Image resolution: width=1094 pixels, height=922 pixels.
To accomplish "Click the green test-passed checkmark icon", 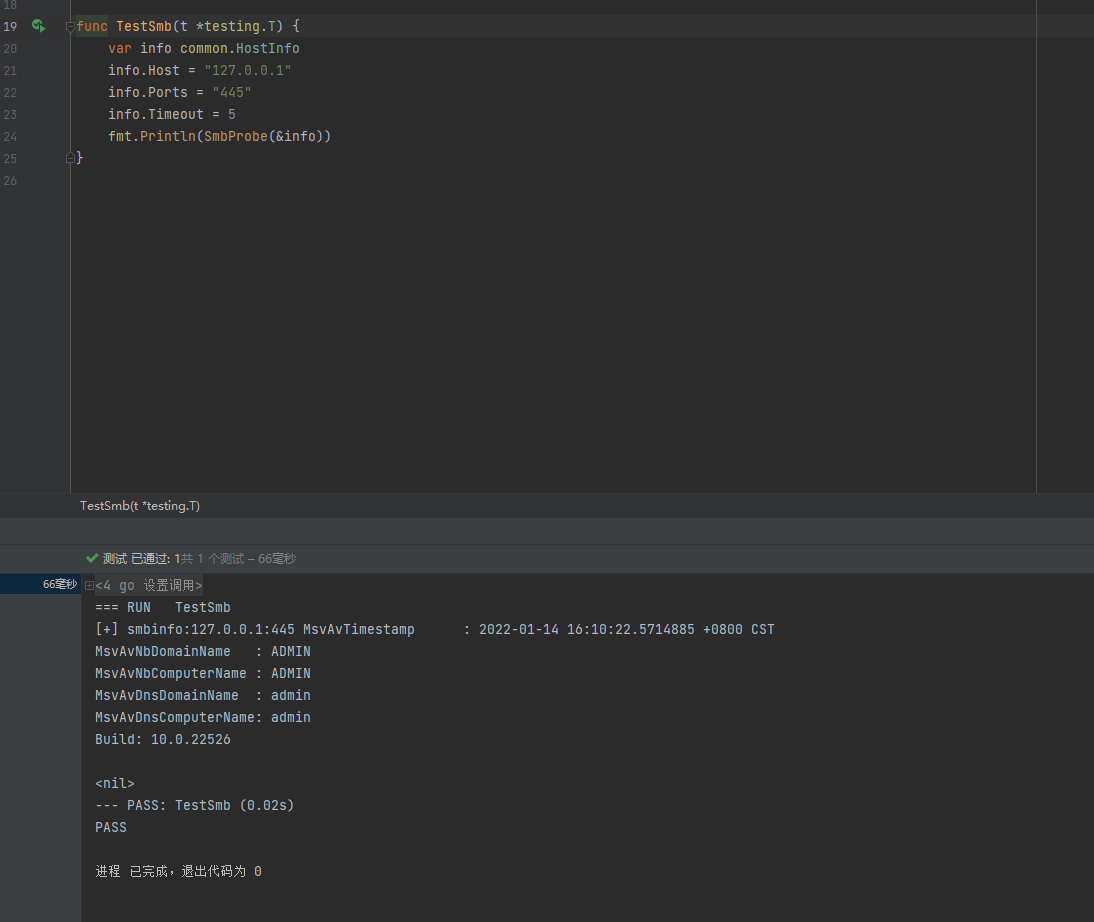I will (x=93, y=558).
